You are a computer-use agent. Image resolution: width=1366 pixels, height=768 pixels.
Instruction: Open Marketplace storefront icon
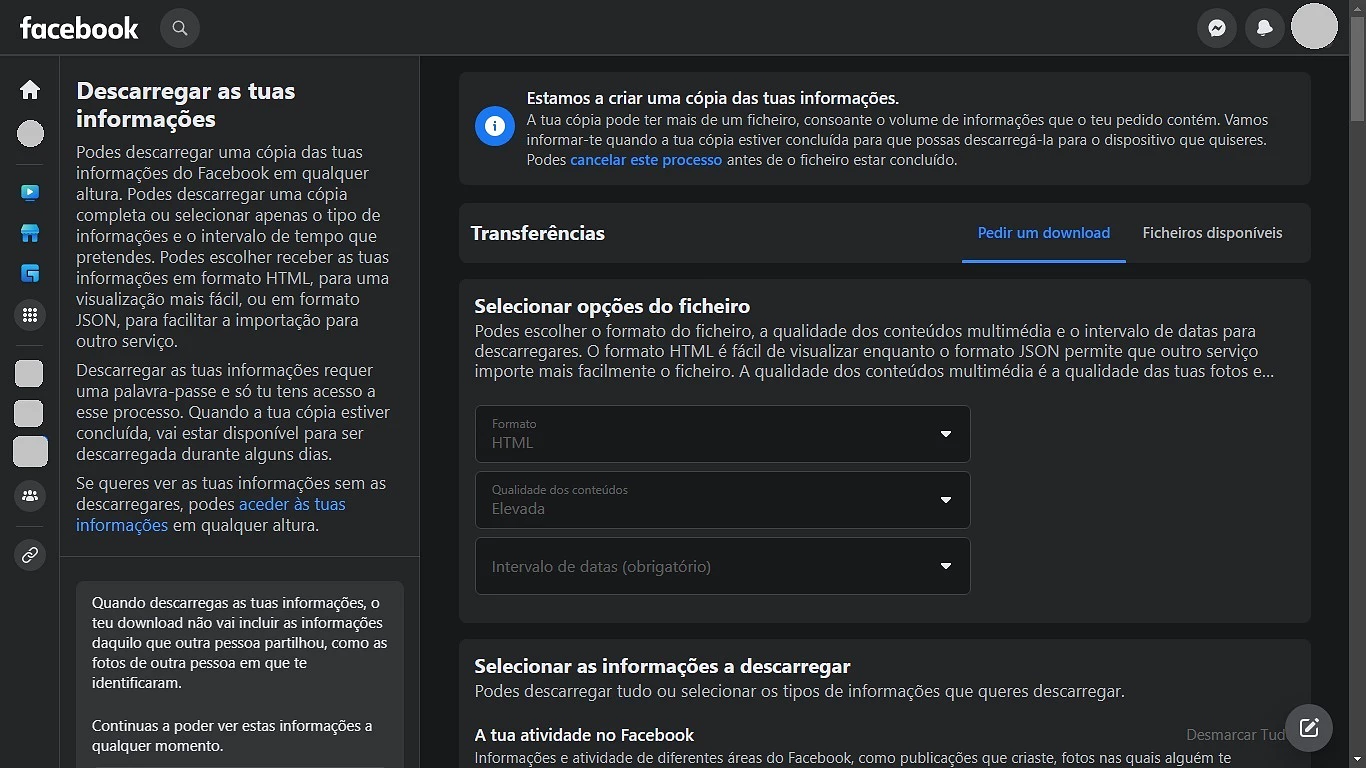point(30,233)
